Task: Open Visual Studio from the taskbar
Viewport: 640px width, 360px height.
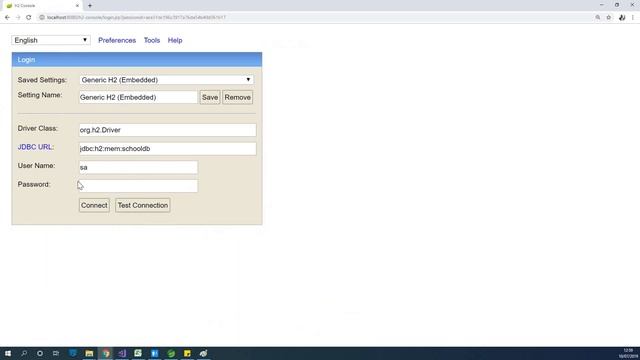Action: click(x=122, y=353)
